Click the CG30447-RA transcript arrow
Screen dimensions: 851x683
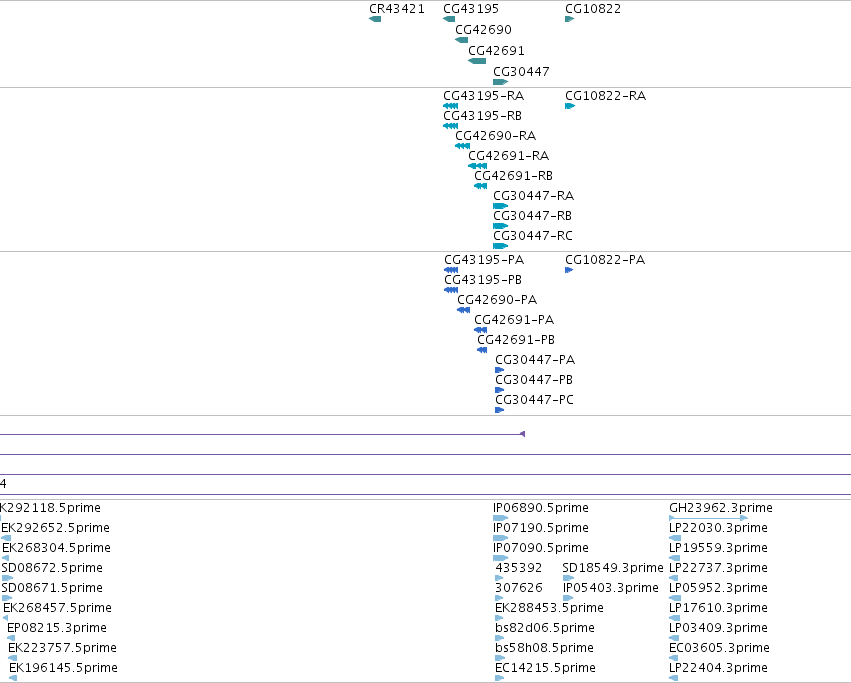500,206
